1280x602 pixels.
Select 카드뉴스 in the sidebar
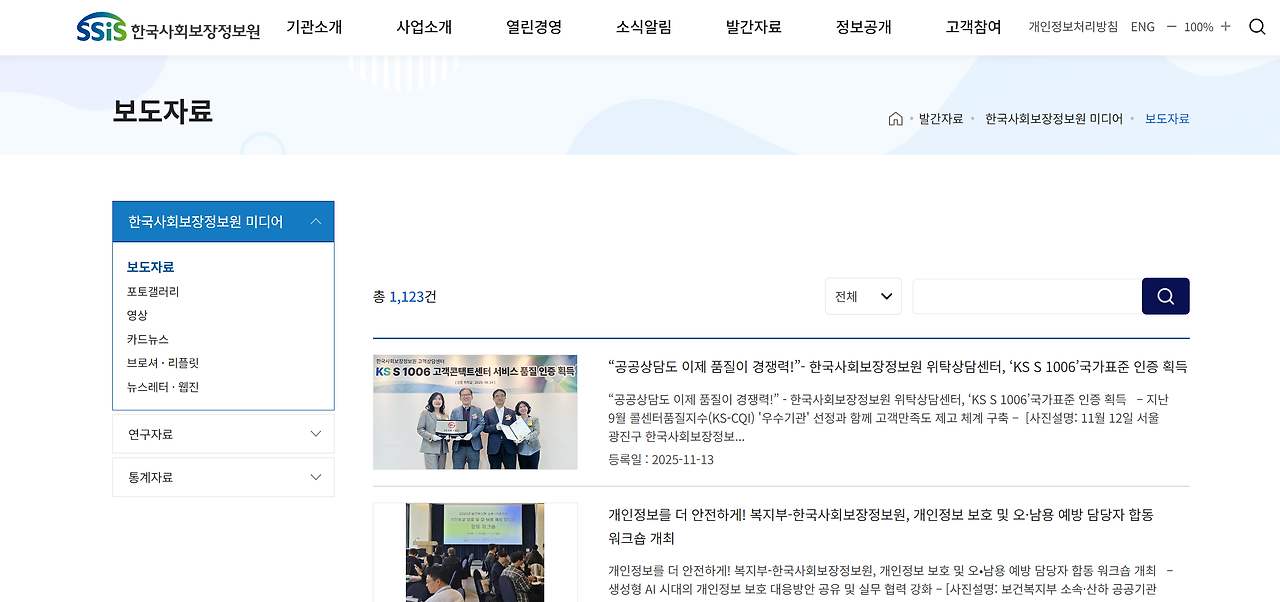click(x=148, y=339)
